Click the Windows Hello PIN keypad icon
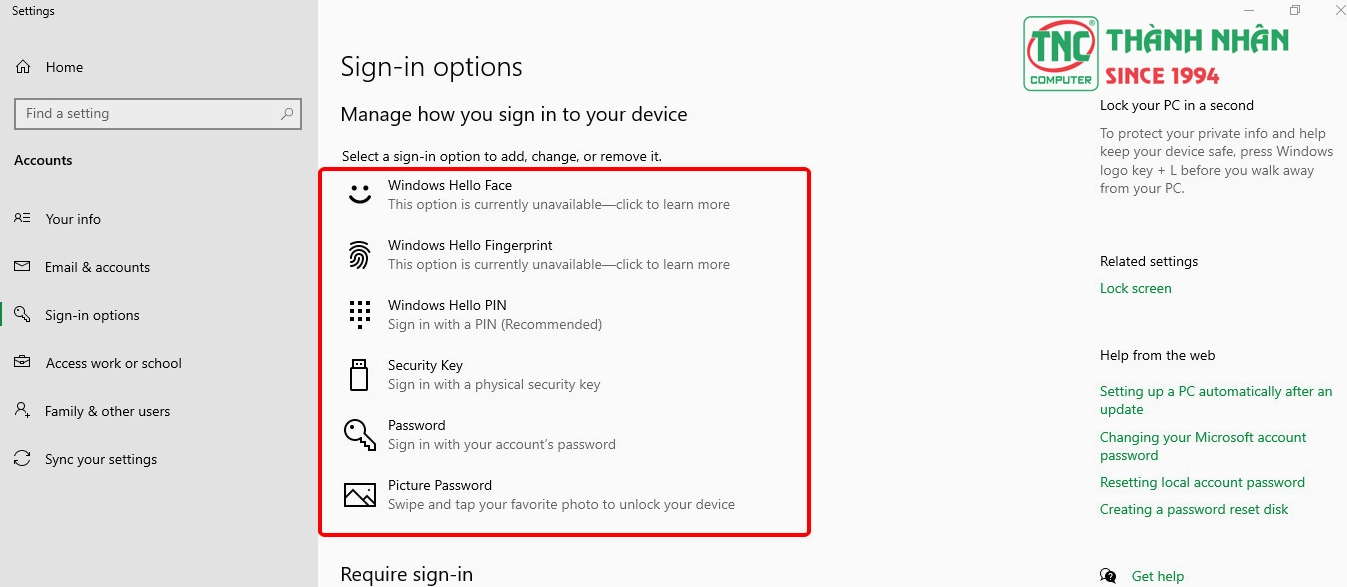This screenshot has height=587, width=1347. pos(360,314)
